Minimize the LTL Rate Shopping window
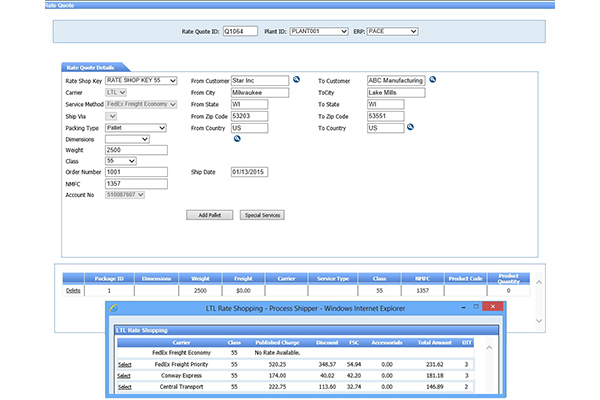This screenshot has width=600, height=400. [x=463, y=307]
